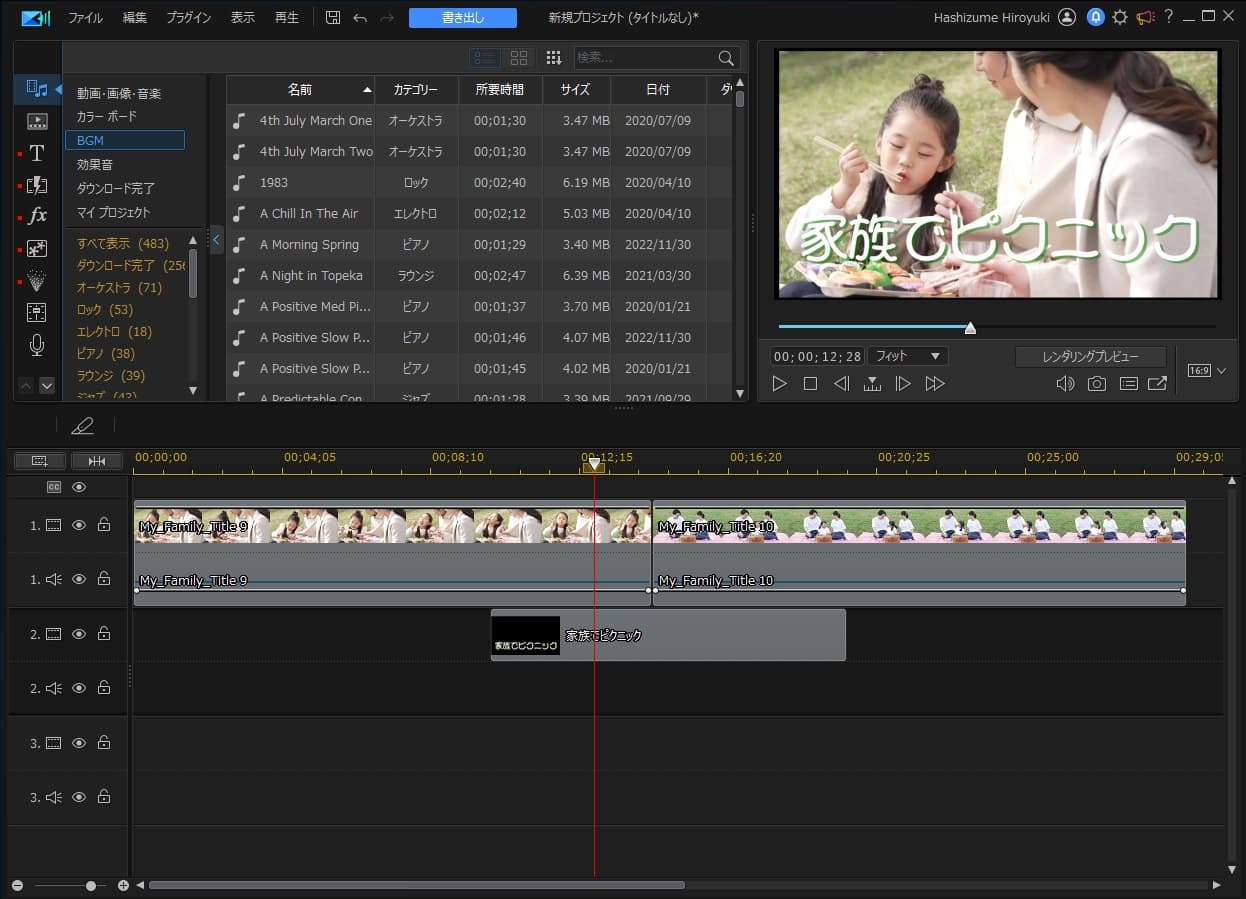Image resolution: width=1246 pixels, height=899 pixels.
Task: Open the プラグイン menu
Action: click(x=188, y=18)
